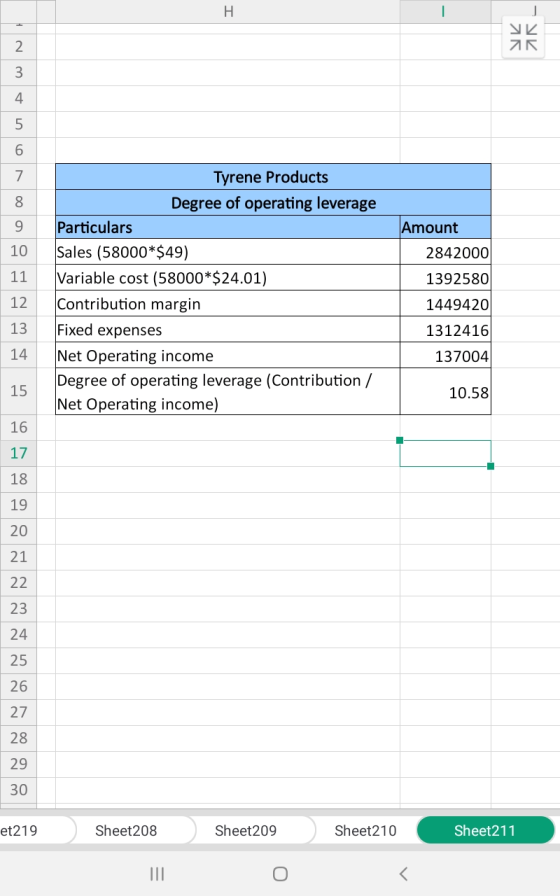Select the value 137004 cell
Screen dimensions: 560x896
tap(445, 355)
